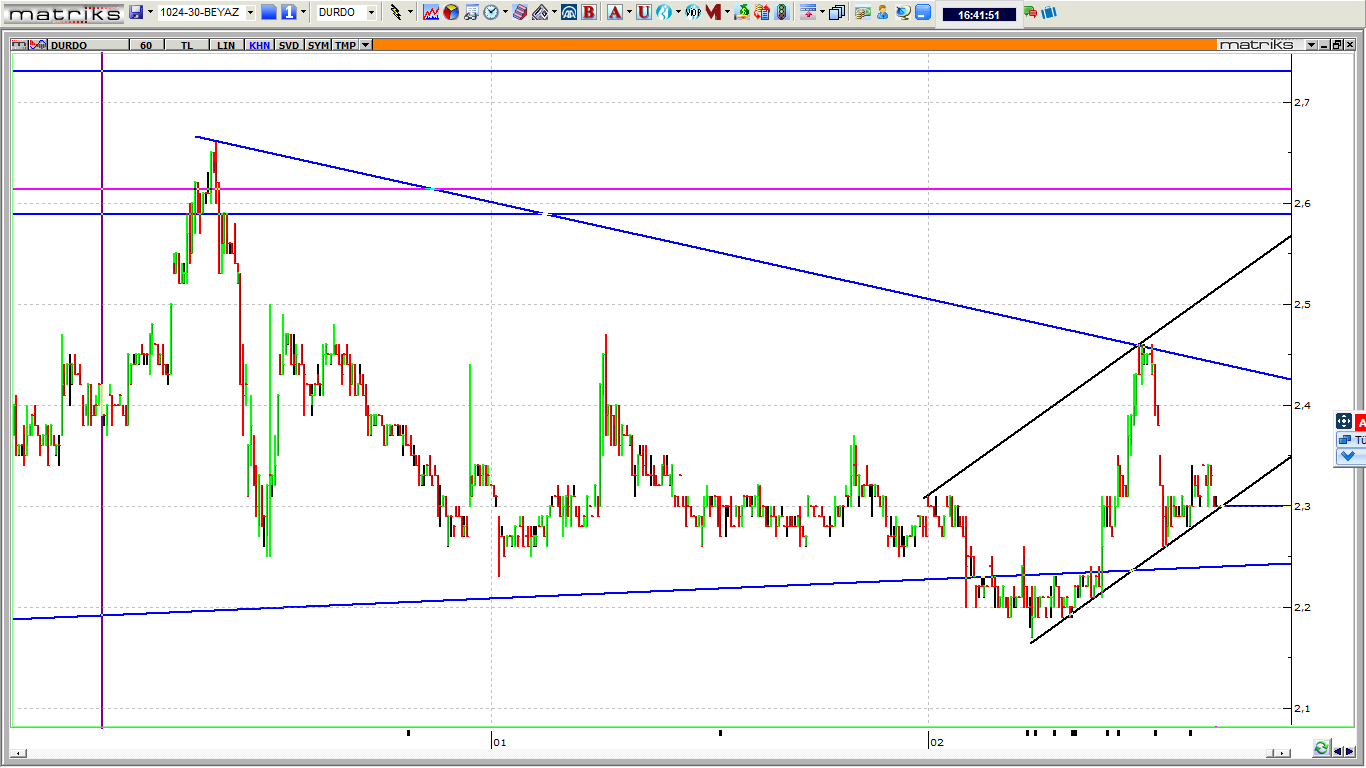Toggle the KHN option in chart header

(259, 45)
